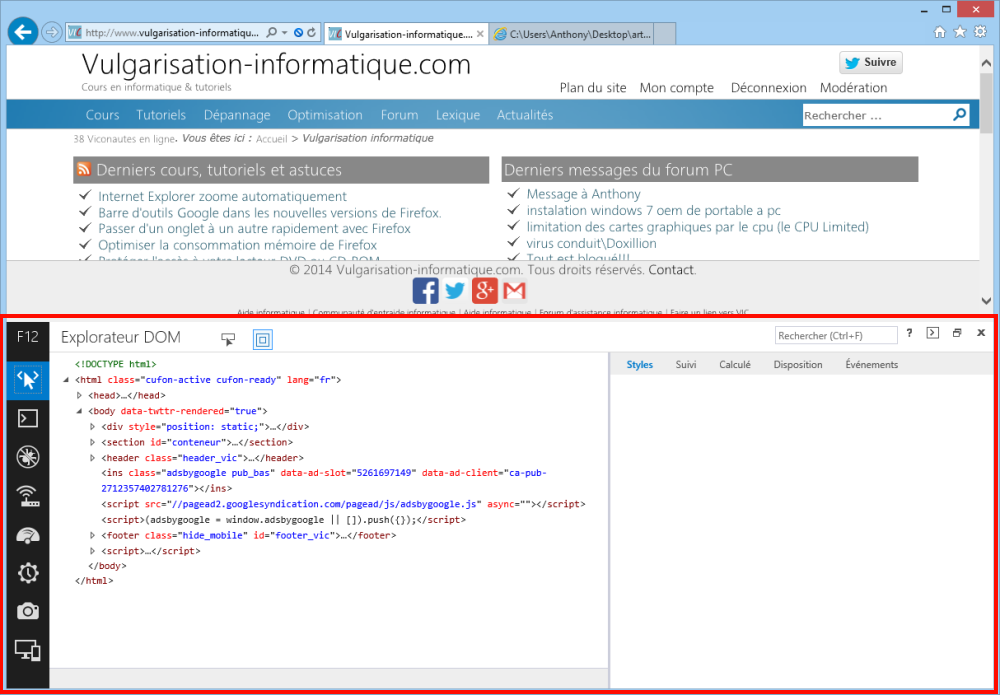Click the Déconnexion link
The image size is (1000, 695).
(768, 88)
